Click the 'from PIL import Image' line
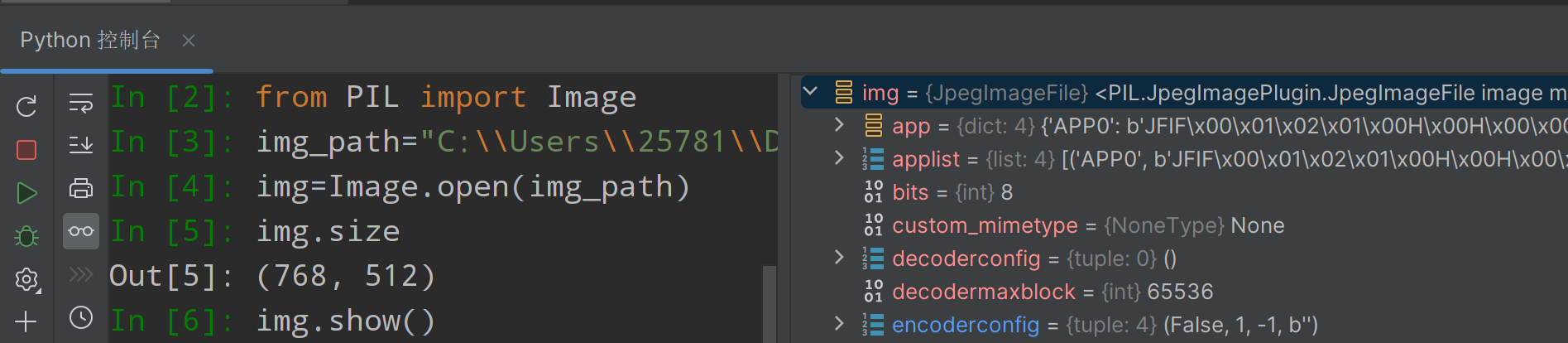 [x=446, y=97]
